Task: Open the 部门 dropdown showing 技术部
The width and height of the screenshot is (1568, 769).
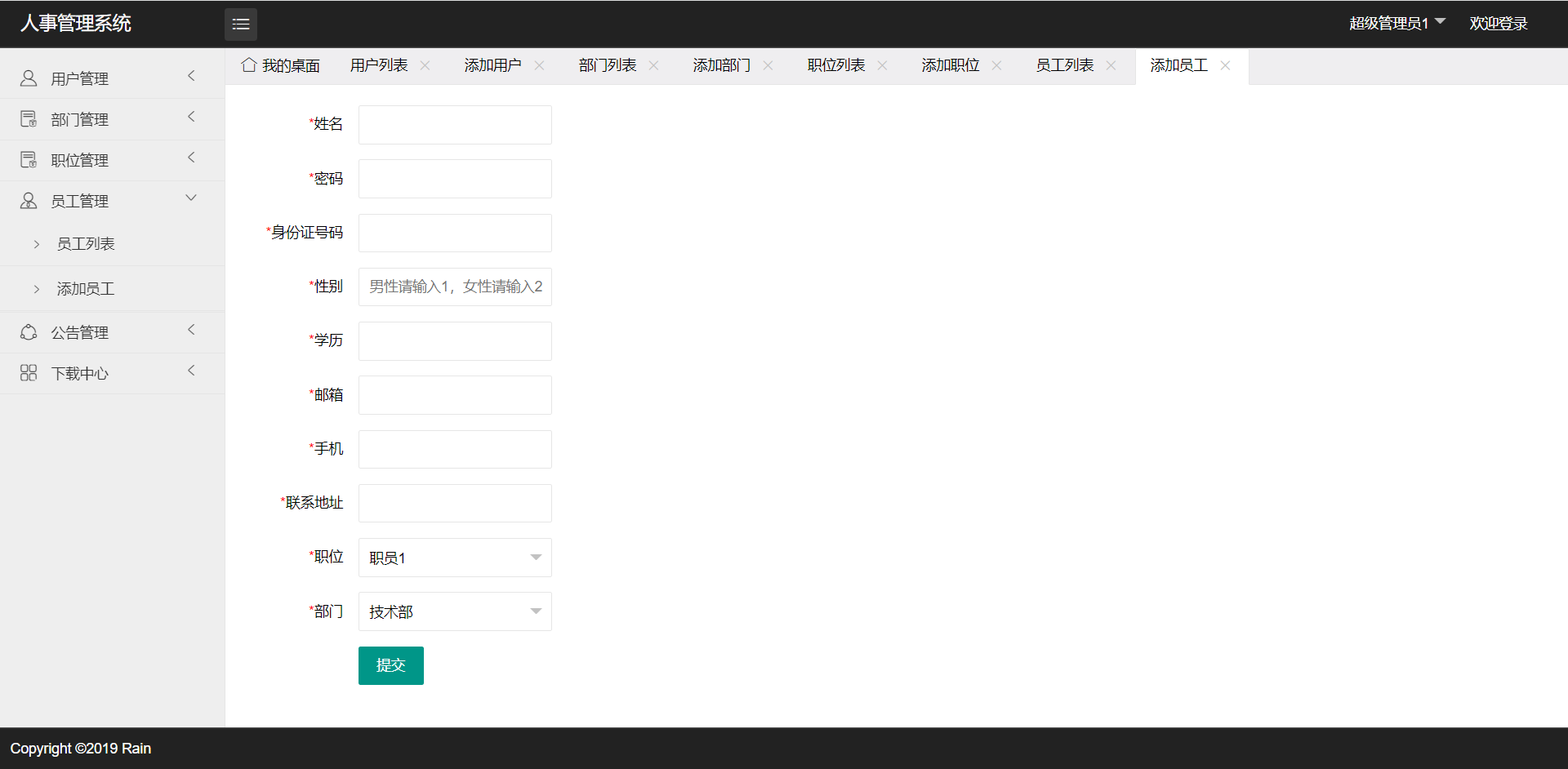Action: coord(455,611)
